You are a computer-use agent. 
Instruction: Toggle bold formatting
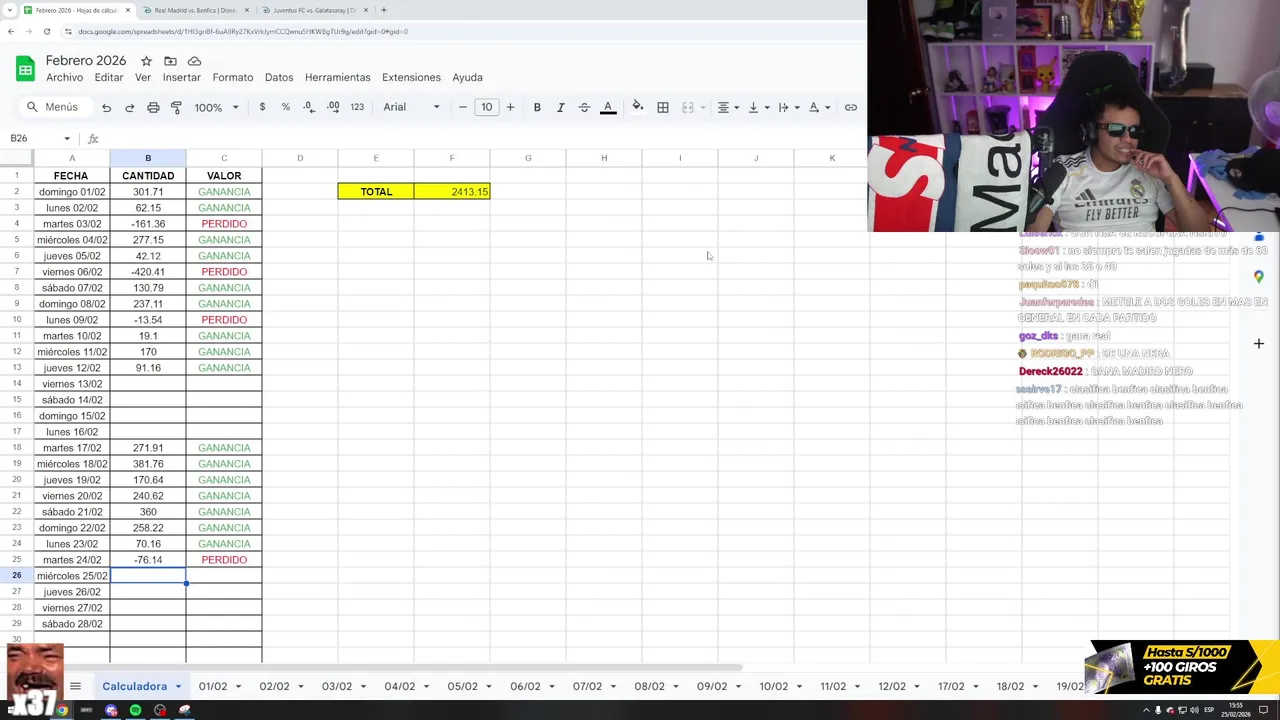click(537, 107)
